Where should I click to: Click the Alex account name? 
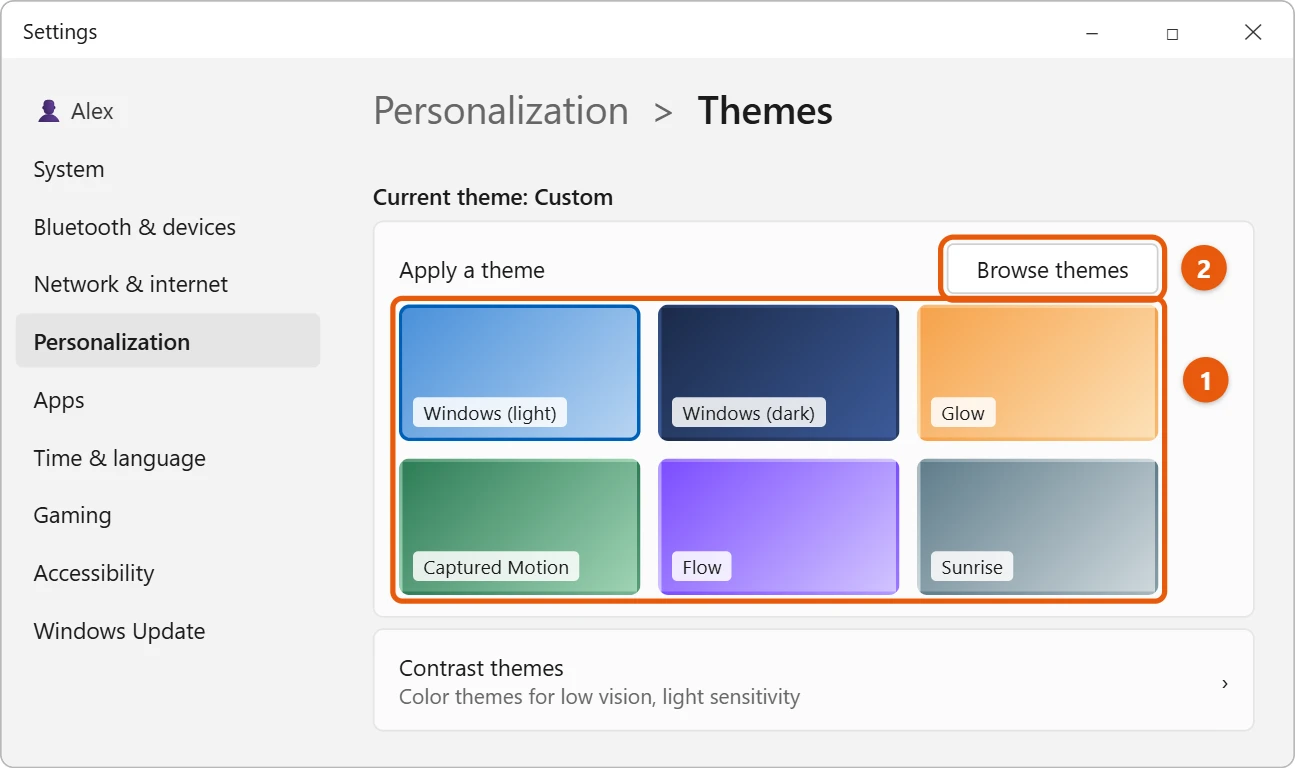click(x=92, y=111)
